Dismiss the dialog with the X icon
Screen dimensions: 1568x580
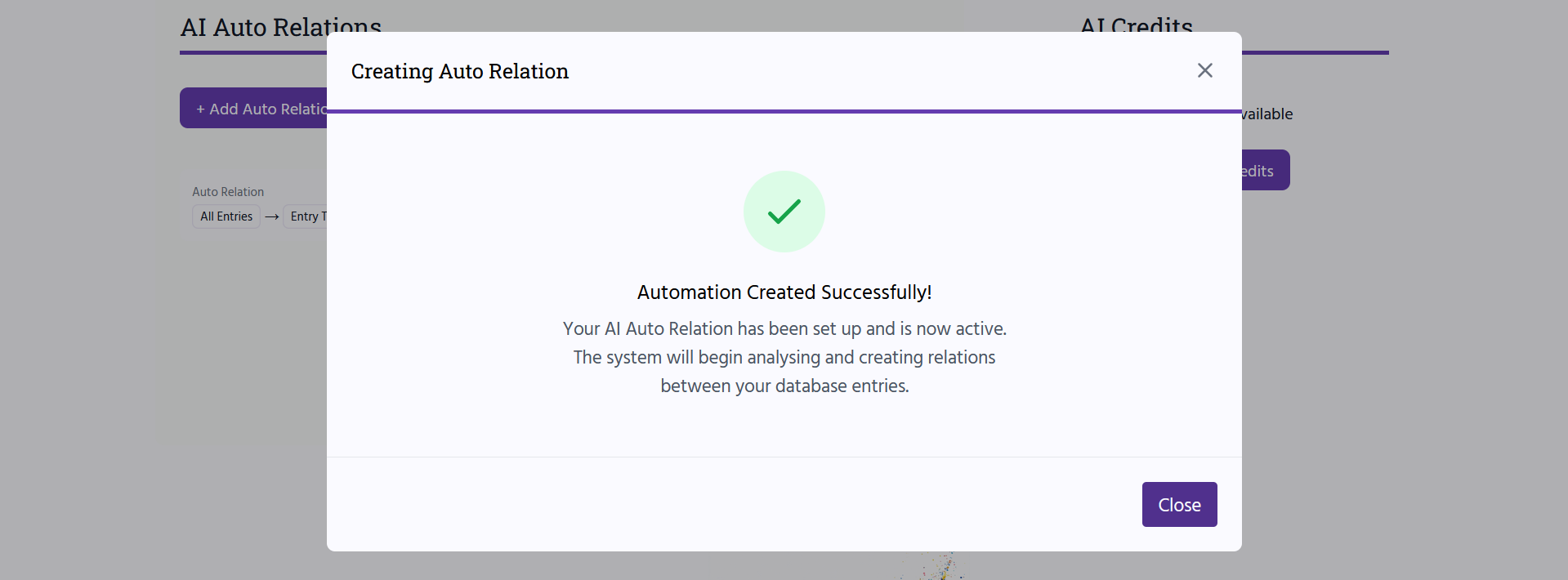click(x=1204, y=70)
